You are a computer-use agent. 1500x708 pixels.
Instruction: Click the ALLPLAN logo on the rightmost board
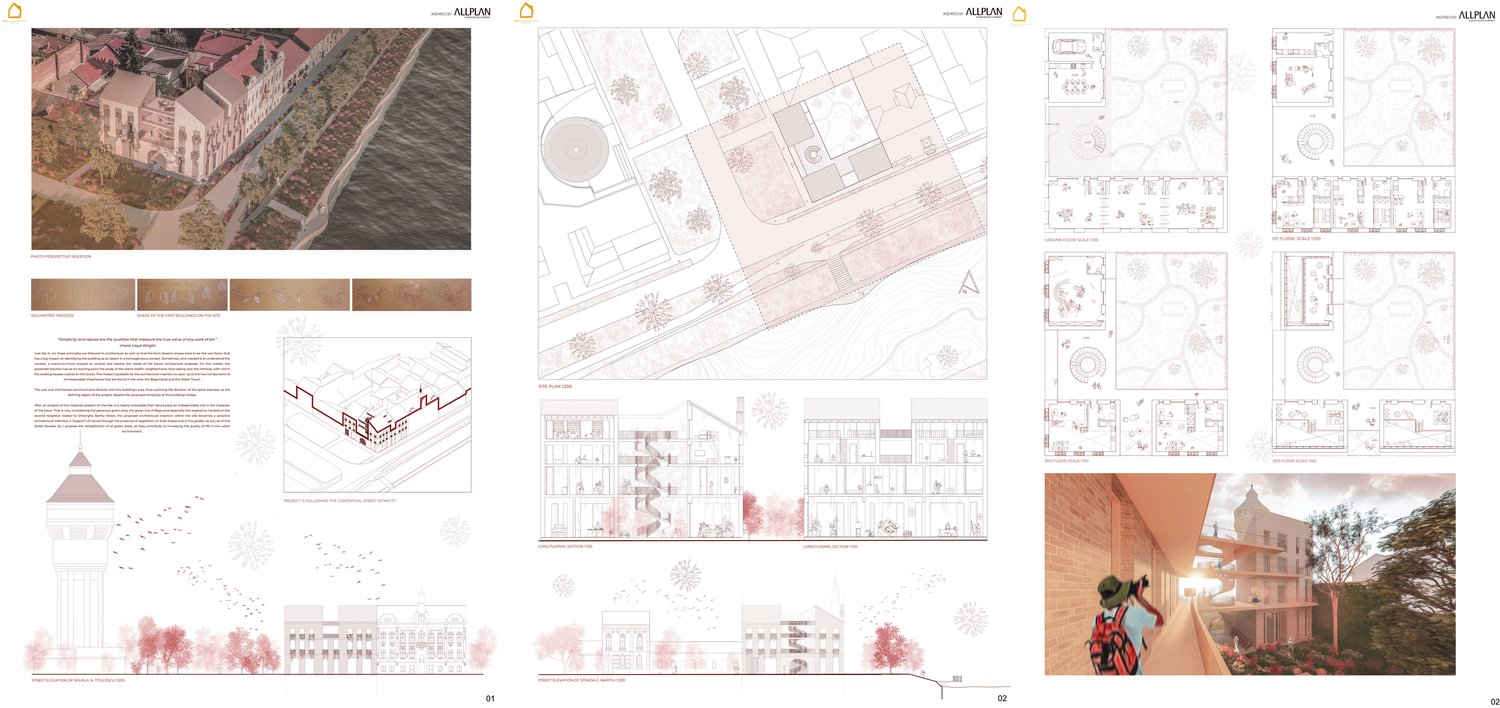point(1477,15)
